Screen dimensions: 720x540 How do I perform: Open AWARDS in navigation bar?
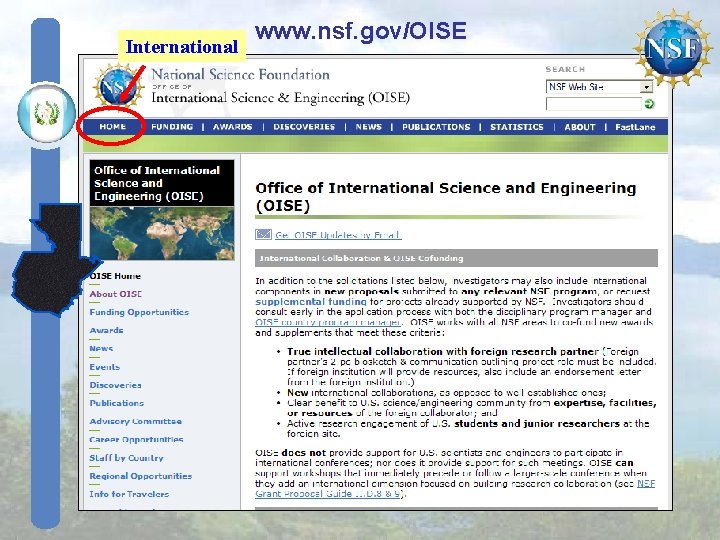click(x=232, y=127)
